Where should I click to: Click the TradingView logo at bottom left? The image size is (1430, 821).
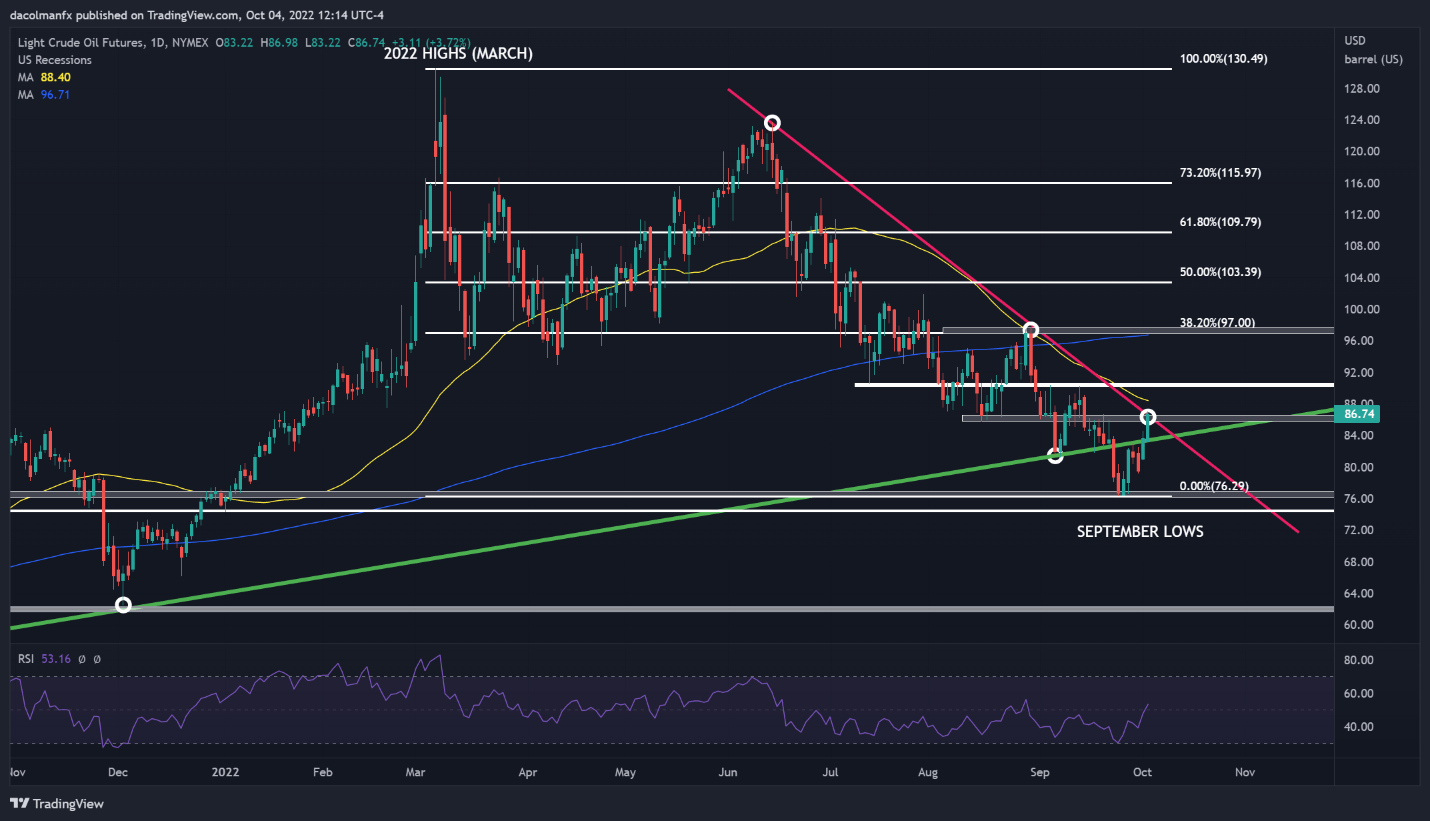coord(57,803)
